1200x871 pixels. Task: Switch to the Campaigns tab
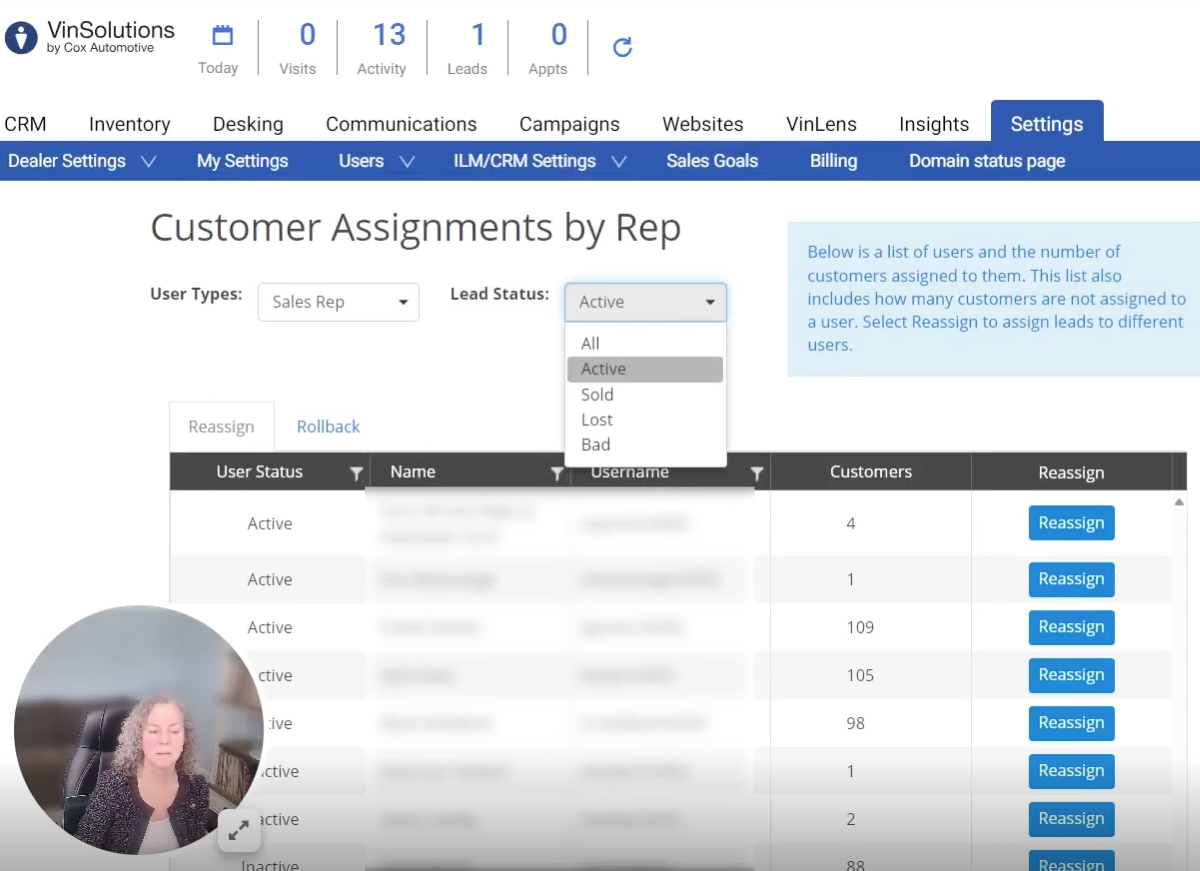pyautogui.click(x=569, y=124)
